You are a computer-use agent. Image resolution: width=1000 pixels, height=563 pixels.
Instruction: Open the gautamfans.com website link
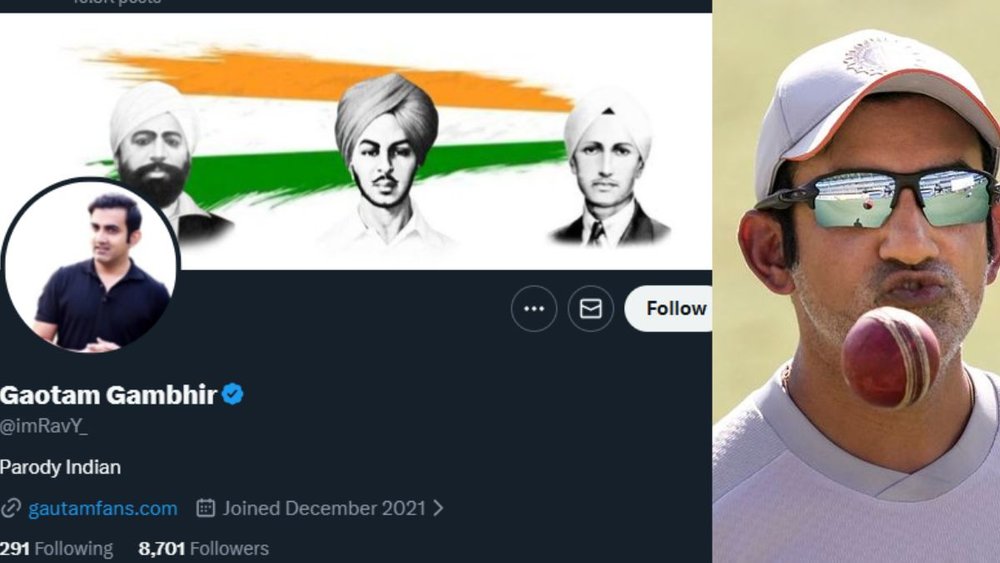103,508
